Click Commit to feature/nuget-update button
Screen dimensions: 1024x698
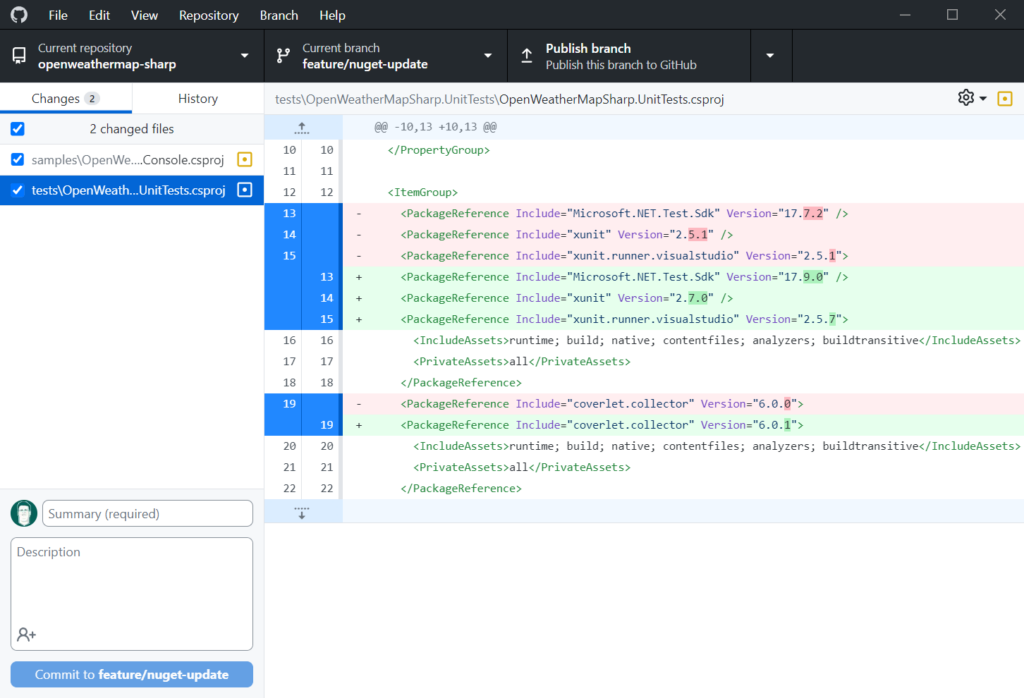click(x=132, y=674)
